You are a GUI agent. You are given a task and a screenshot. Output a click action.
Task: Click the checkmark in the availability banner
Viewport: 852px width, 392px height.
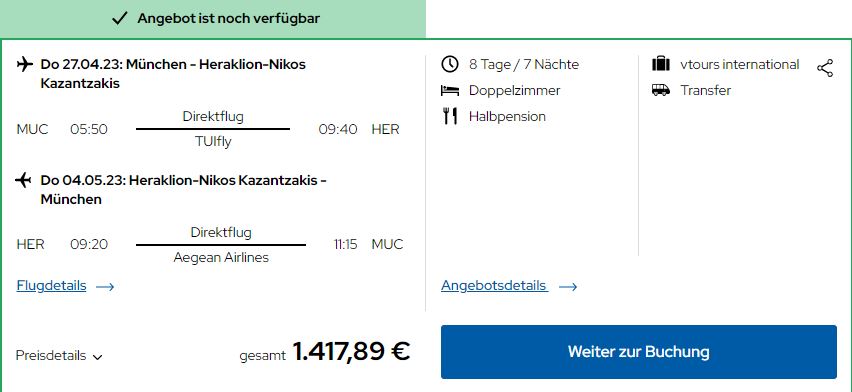119,18
